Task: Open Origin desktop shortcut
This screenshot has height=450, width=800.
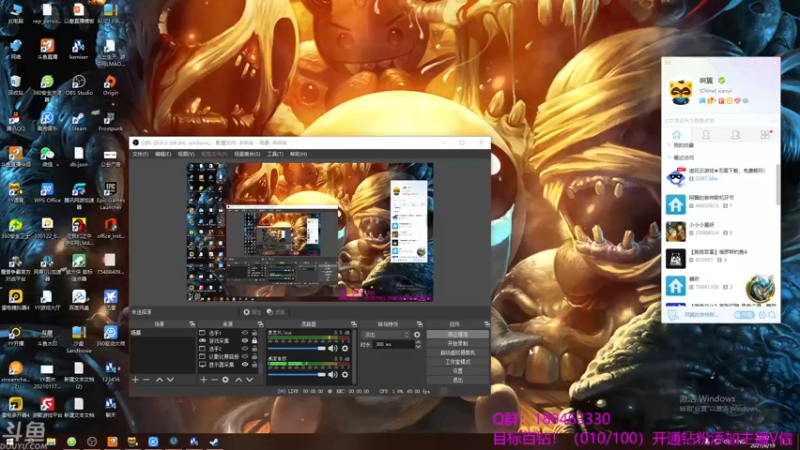Action: click(110, 85)
